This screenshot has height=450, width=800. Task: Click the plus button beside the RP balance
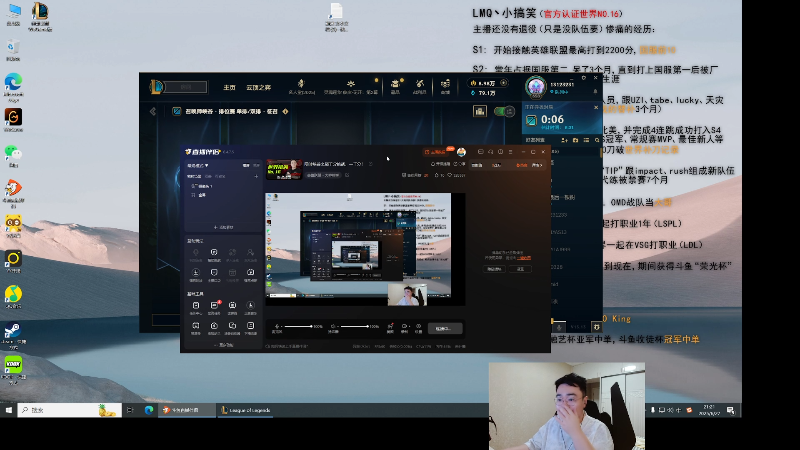(x=504, y=83)
